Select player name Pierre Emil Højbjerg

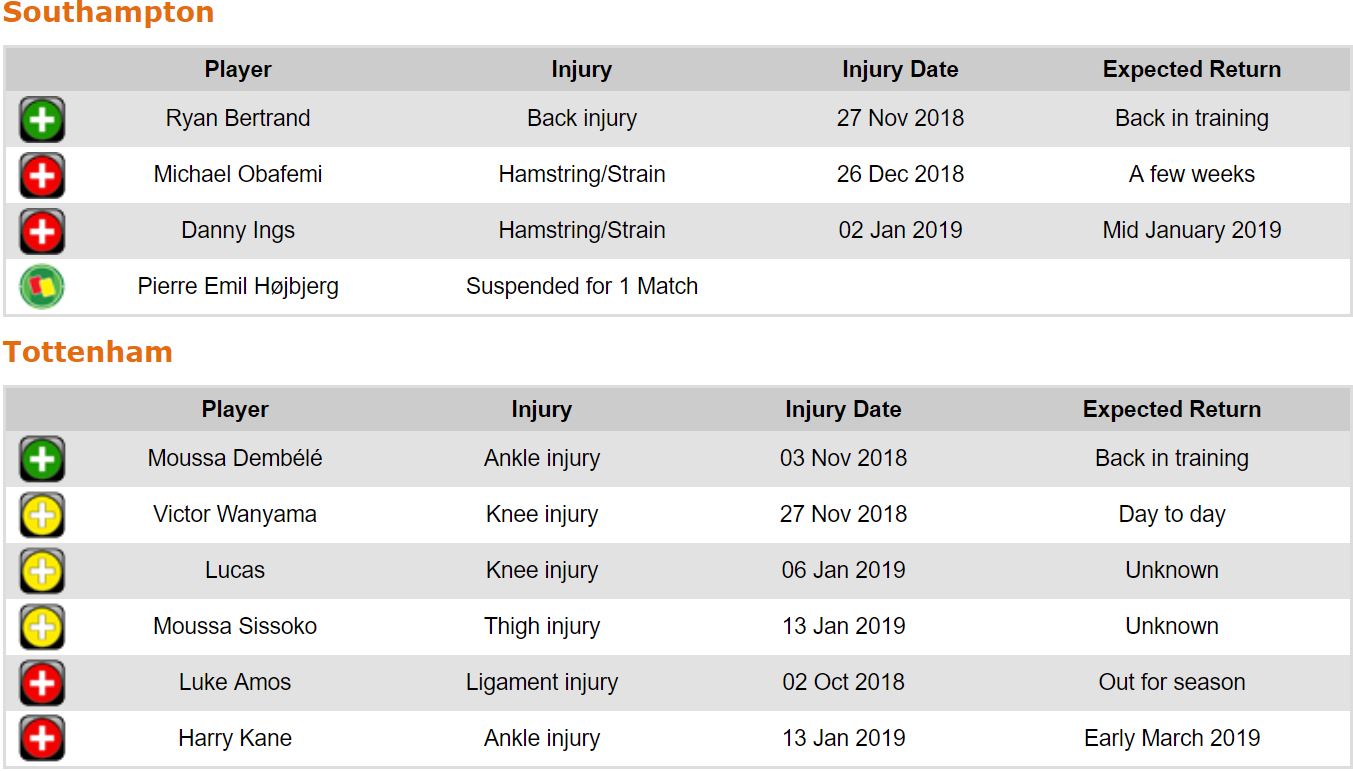click(238, 287)
